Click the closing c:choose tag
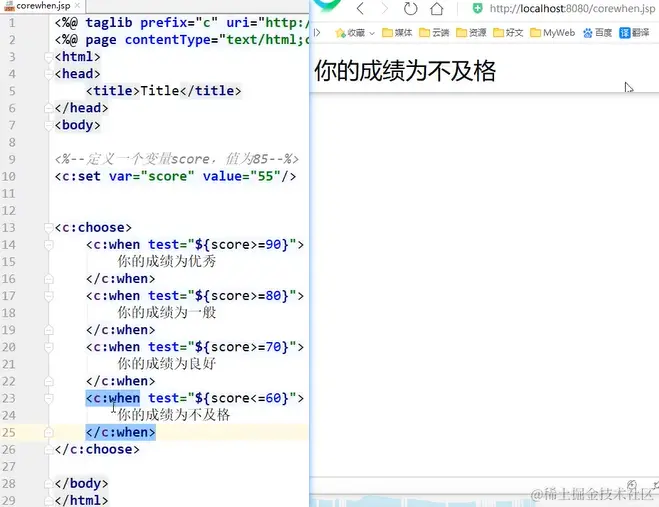The image size is (659, 507). [x=97, y=449]
